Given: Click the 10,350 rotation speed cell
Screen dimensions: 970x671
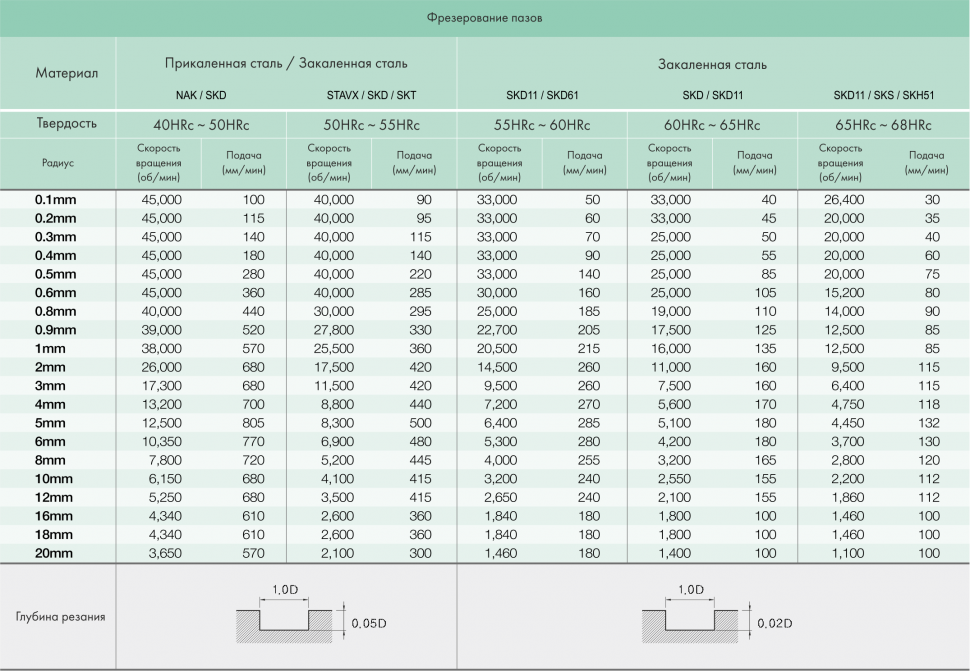Looking at the screenshot, I should click(164, 441).
